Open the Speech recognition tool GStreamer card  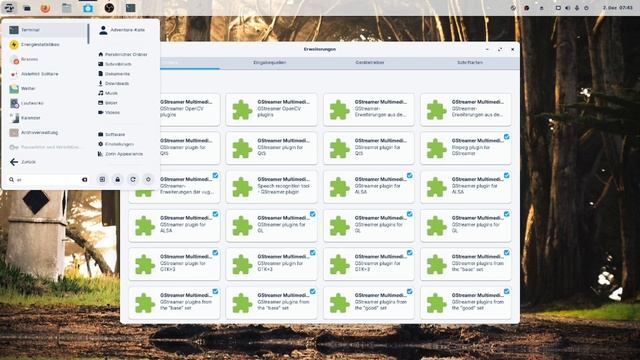tap(271, 187)
